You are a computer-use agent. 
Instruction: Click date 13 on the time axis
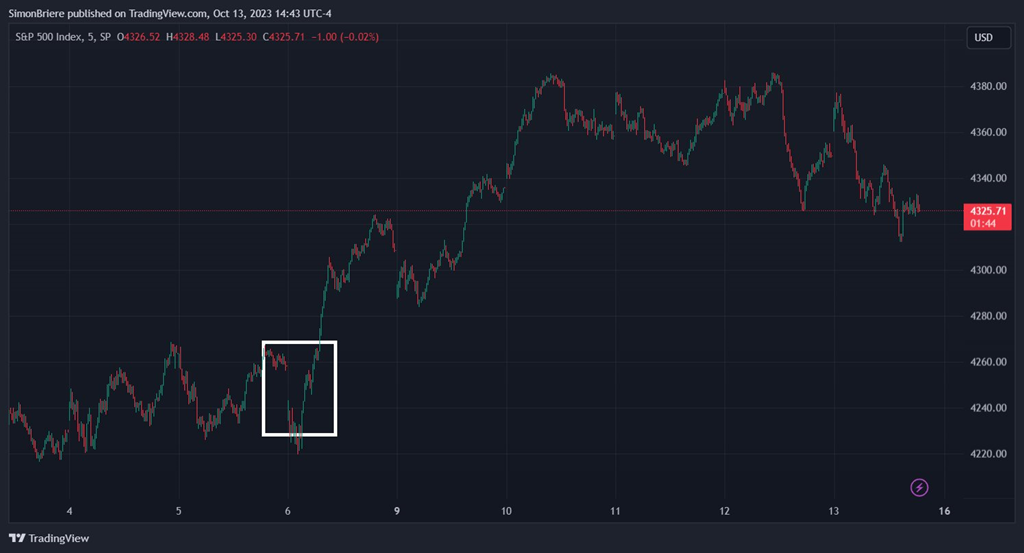[833, 512]
